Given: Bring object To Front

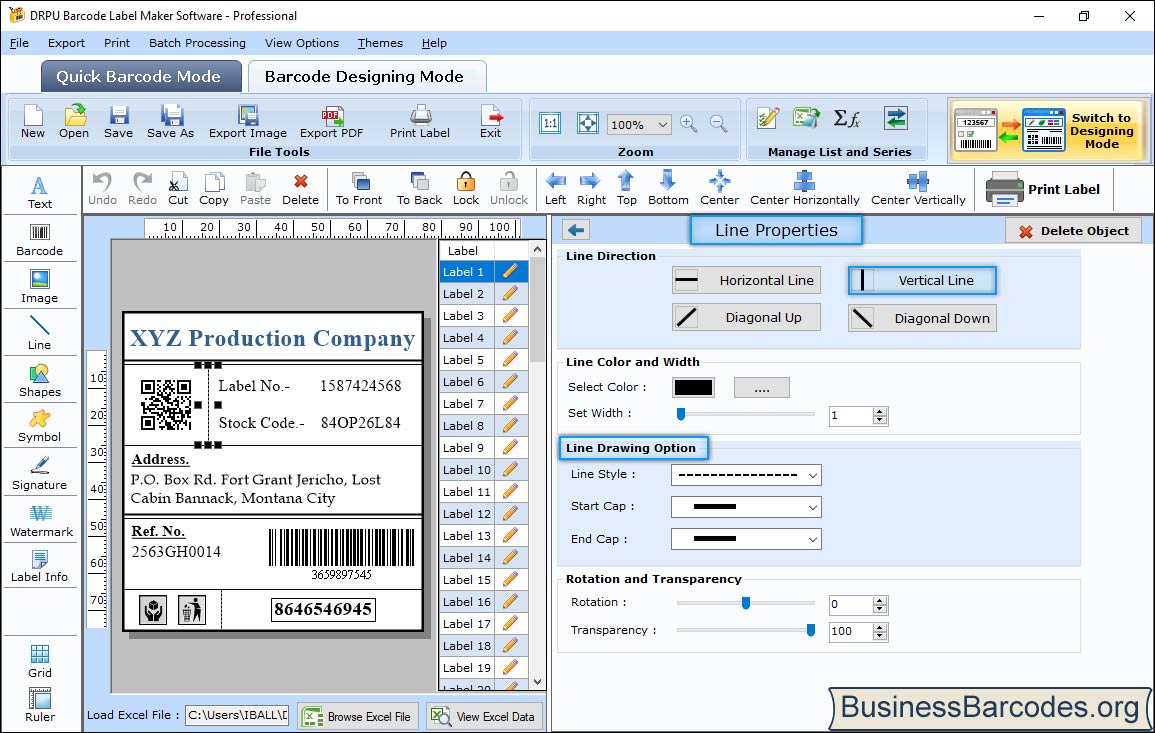Looking at the screenshot, I should click(359, 189).
